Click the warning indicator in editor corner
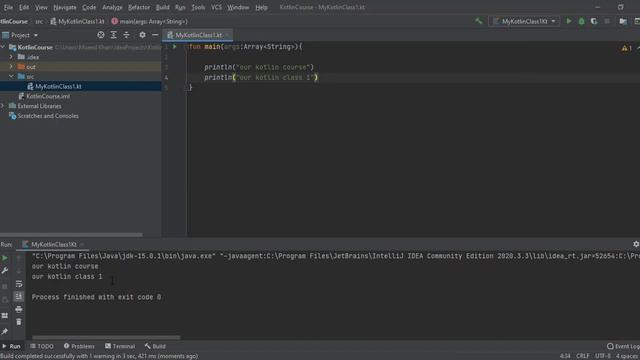The height and width of the screenshot is (360, 640). (627, 48)
